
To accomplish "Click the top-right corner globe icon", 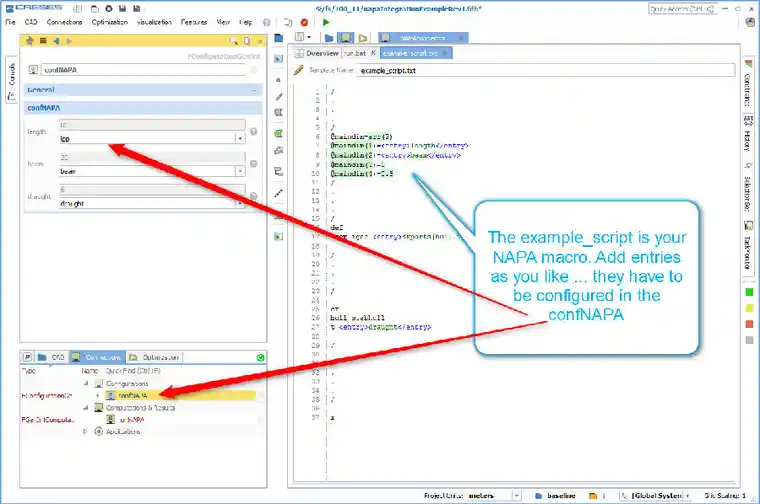I will (751, 22).
